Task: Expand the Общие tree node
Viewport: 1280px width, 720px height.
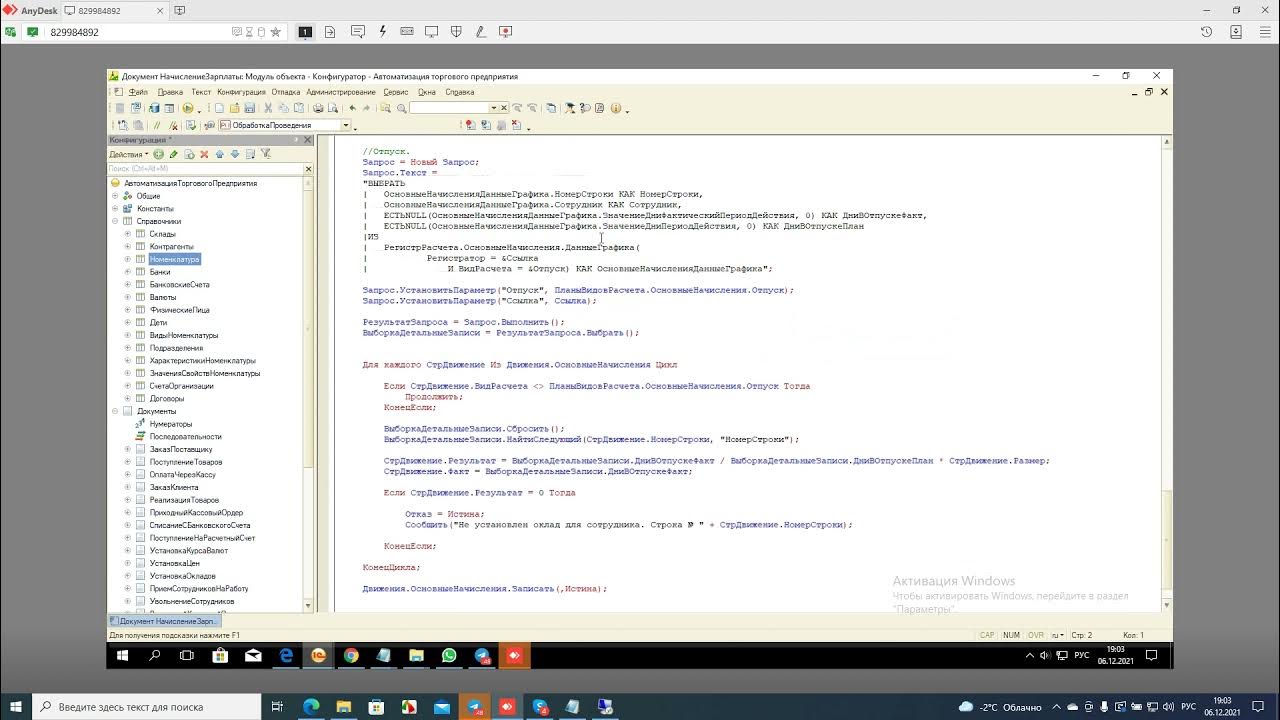Action: [116, 196]
